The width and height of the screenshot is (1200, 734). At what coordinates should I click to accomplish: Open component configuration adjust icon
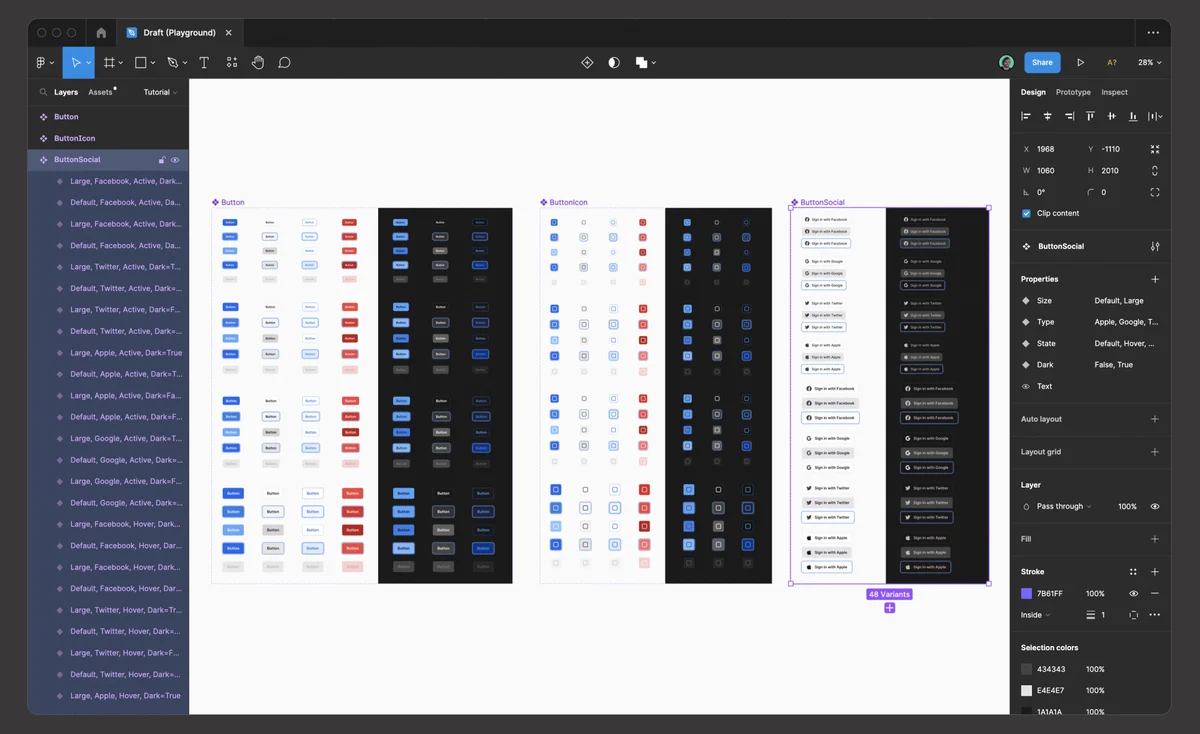tap(1155, 246)
